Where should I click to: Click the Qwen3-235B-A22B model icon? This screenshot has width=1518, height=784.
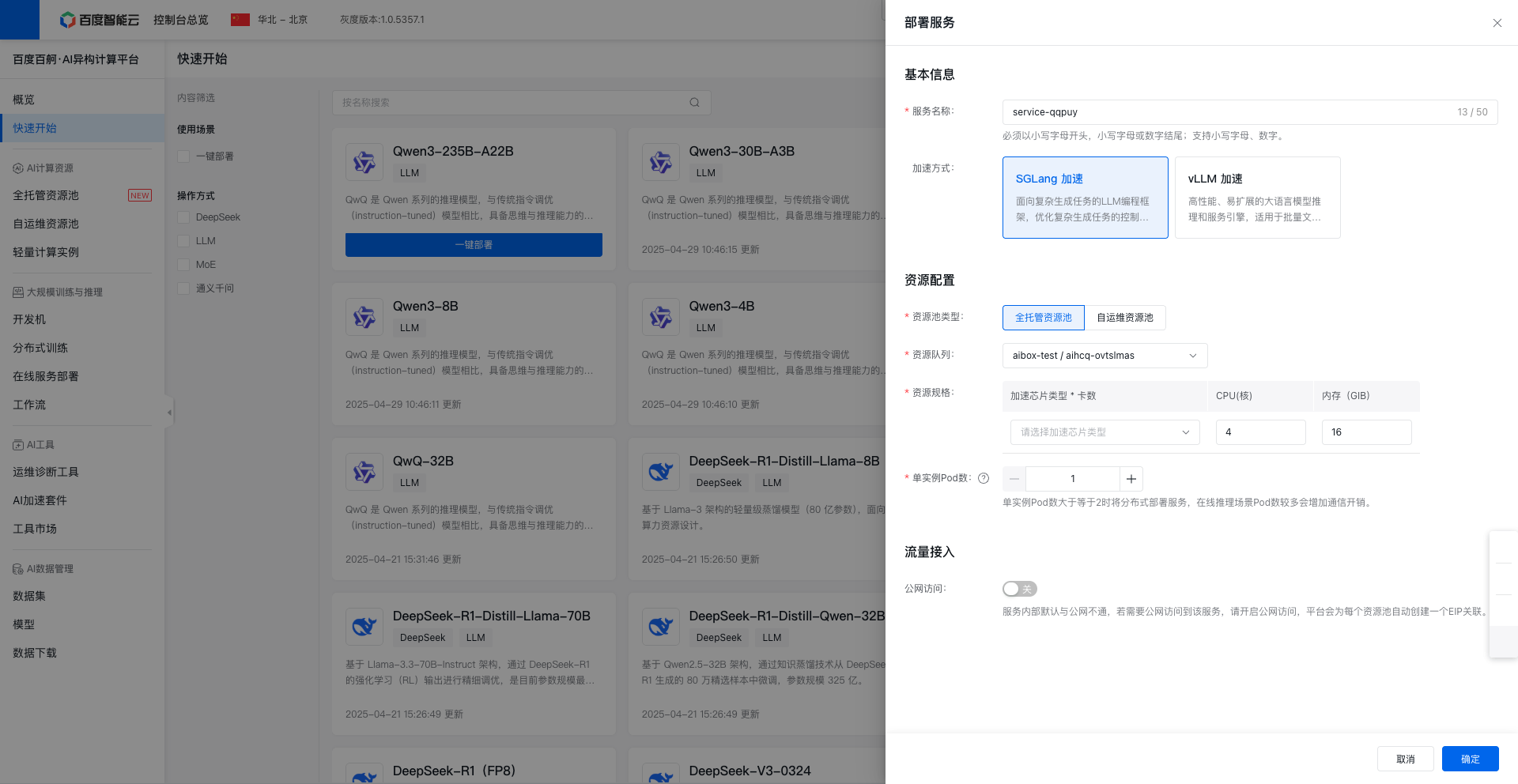pyautogui.click(x=364, y=162)
